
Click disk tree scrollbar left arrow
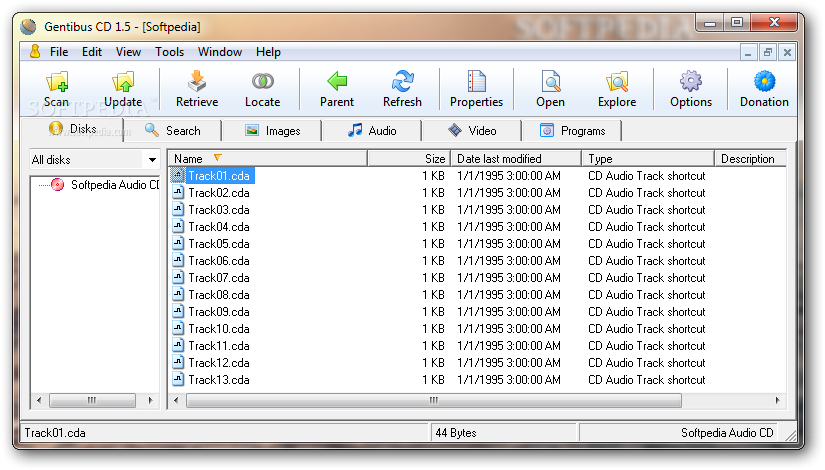point(39,401)
